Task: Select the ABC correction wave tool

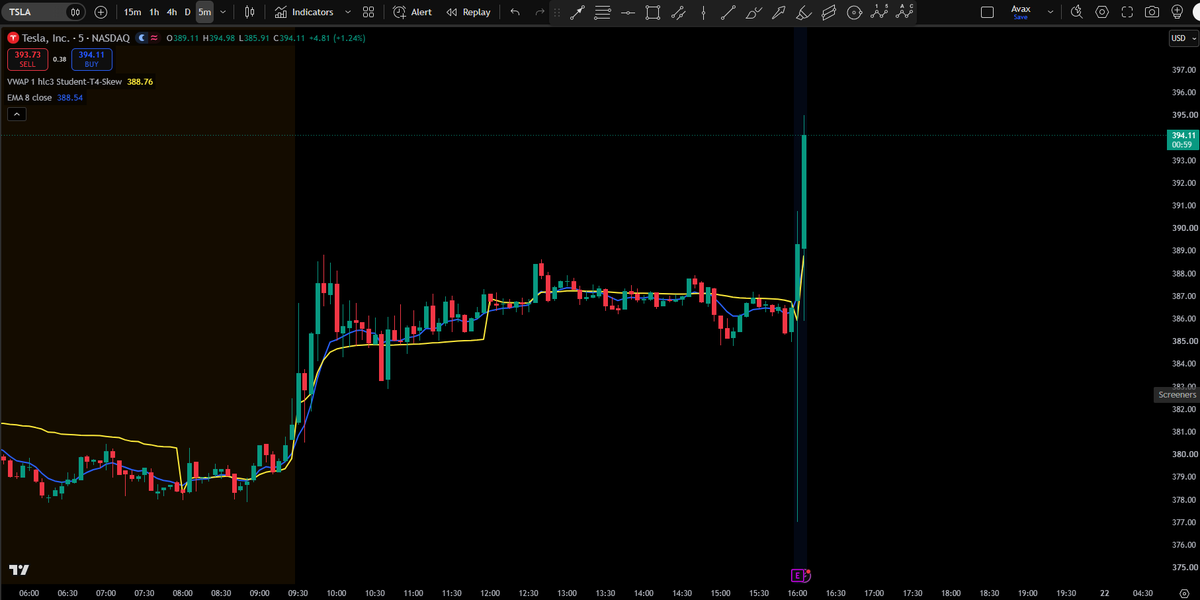Action: click(904, 12)
